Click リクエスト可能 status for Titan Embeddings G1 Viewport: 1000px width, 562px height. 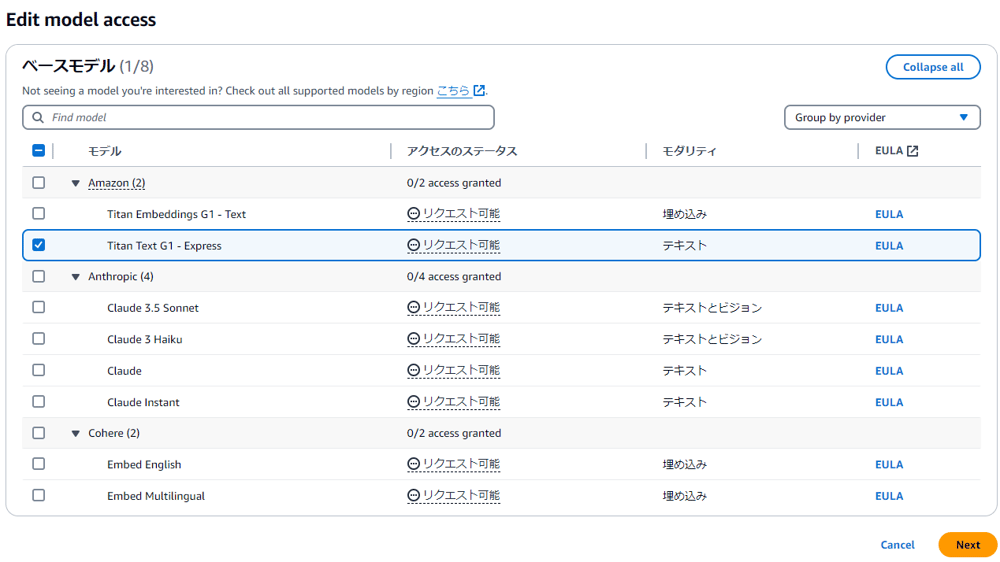[461, 214]
